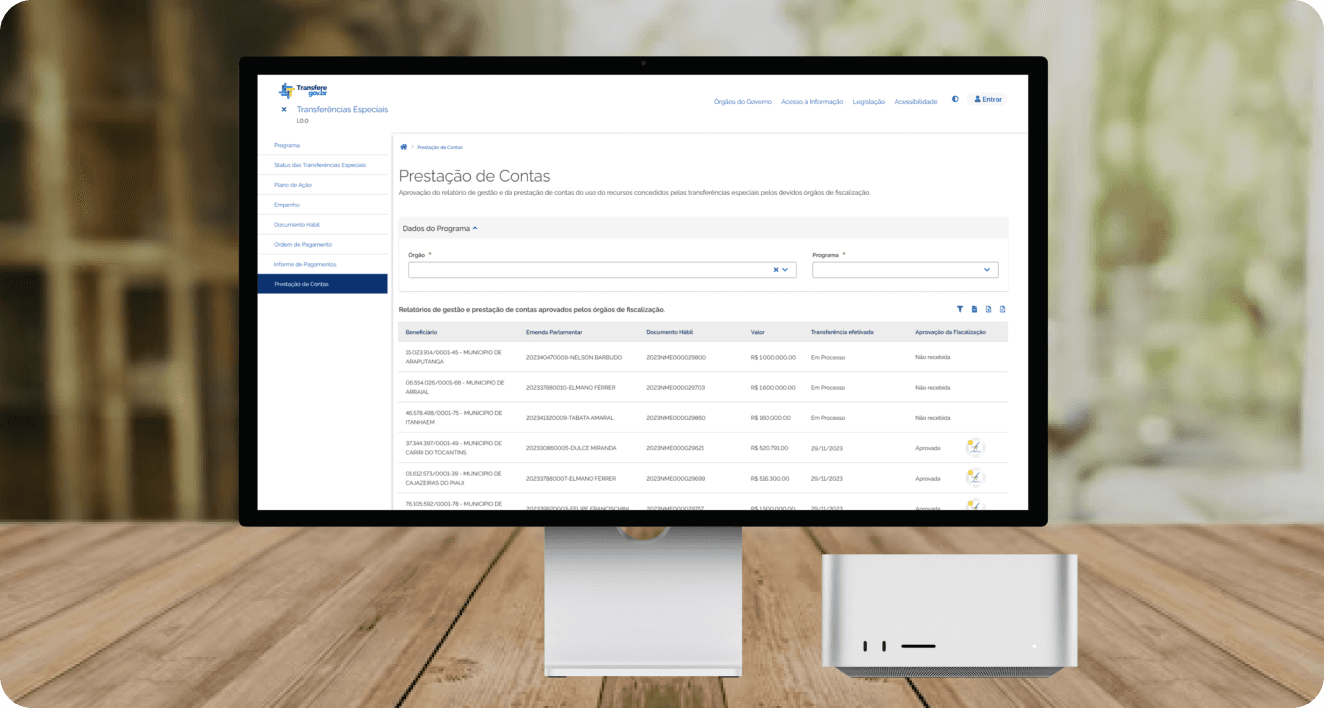The image size is (1324, 708).
Task: Sort by Transferência efetivada column header
Action: [842, 332]
